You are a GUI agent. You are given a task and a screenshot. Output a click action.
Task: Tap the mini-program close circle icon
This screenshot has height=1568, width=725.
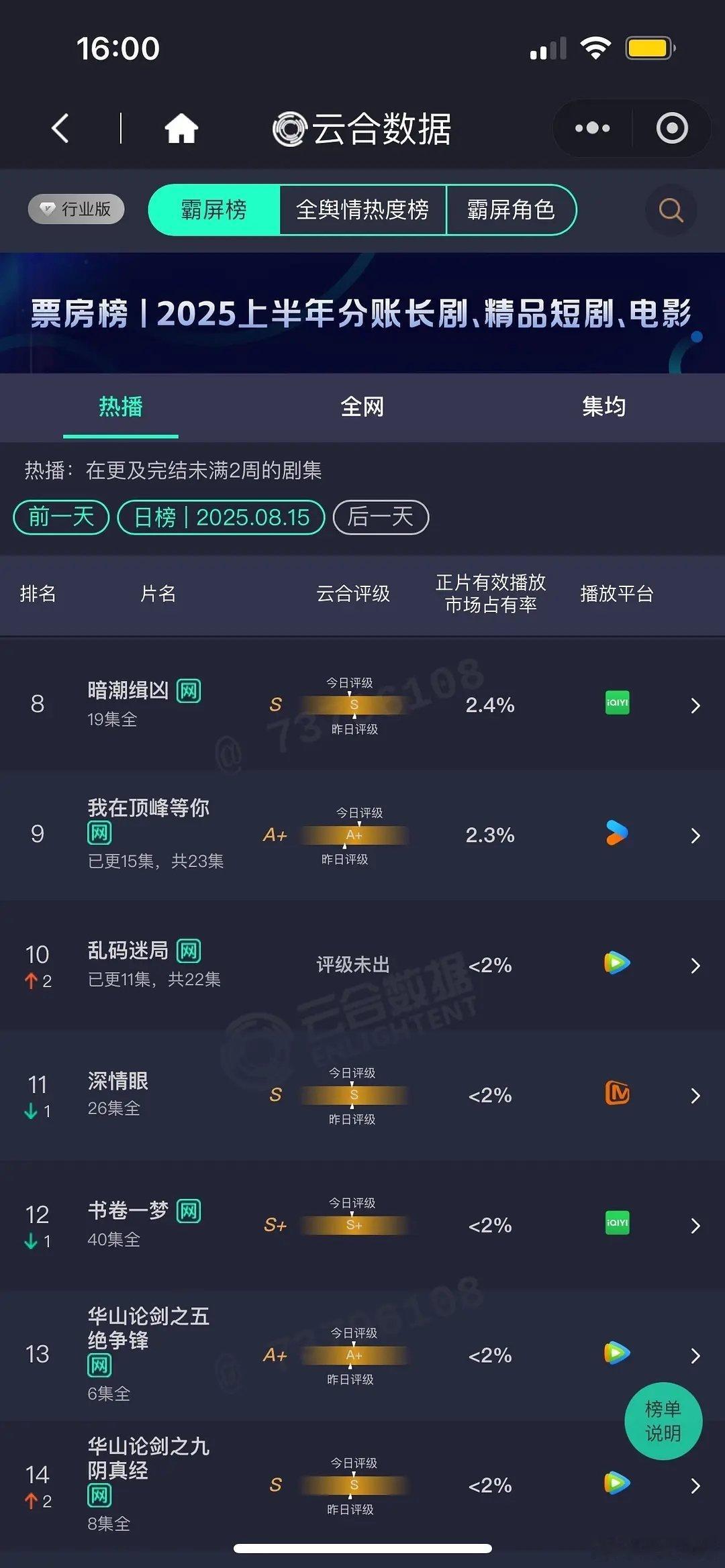pos(672,128)
